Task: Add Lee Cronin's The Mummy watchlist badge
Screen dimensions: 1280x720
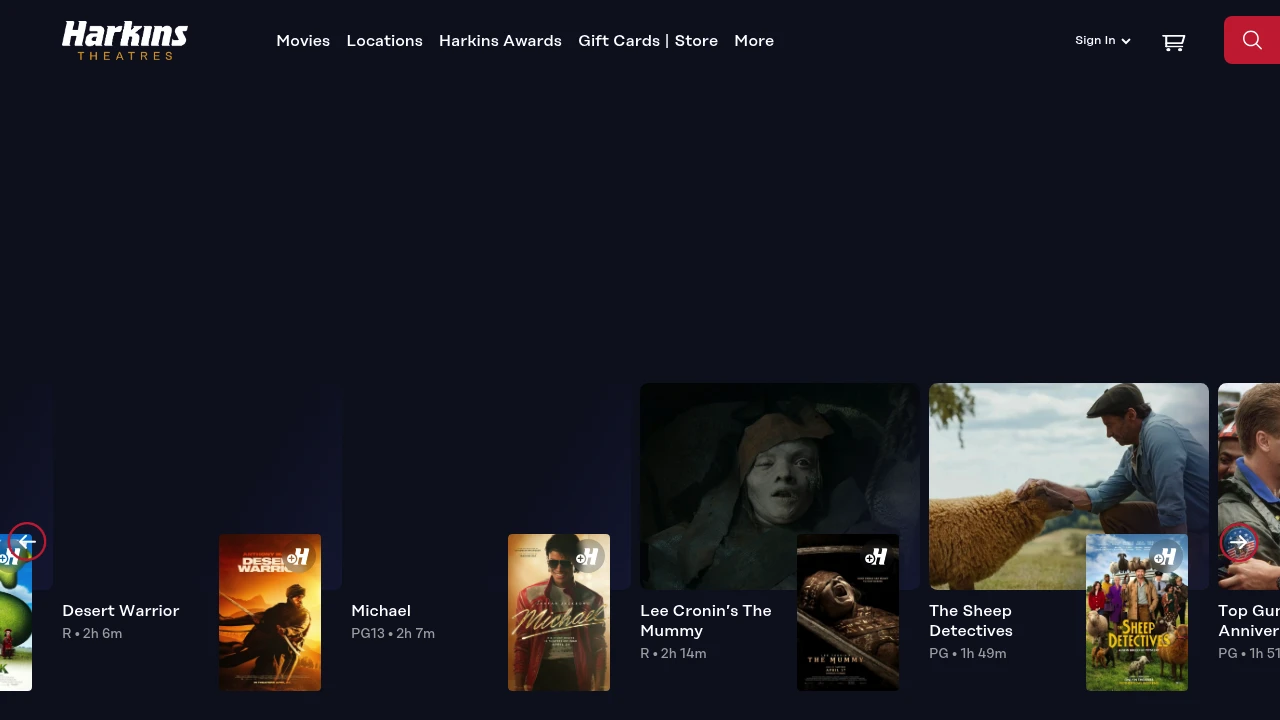Action: (876, 557)
